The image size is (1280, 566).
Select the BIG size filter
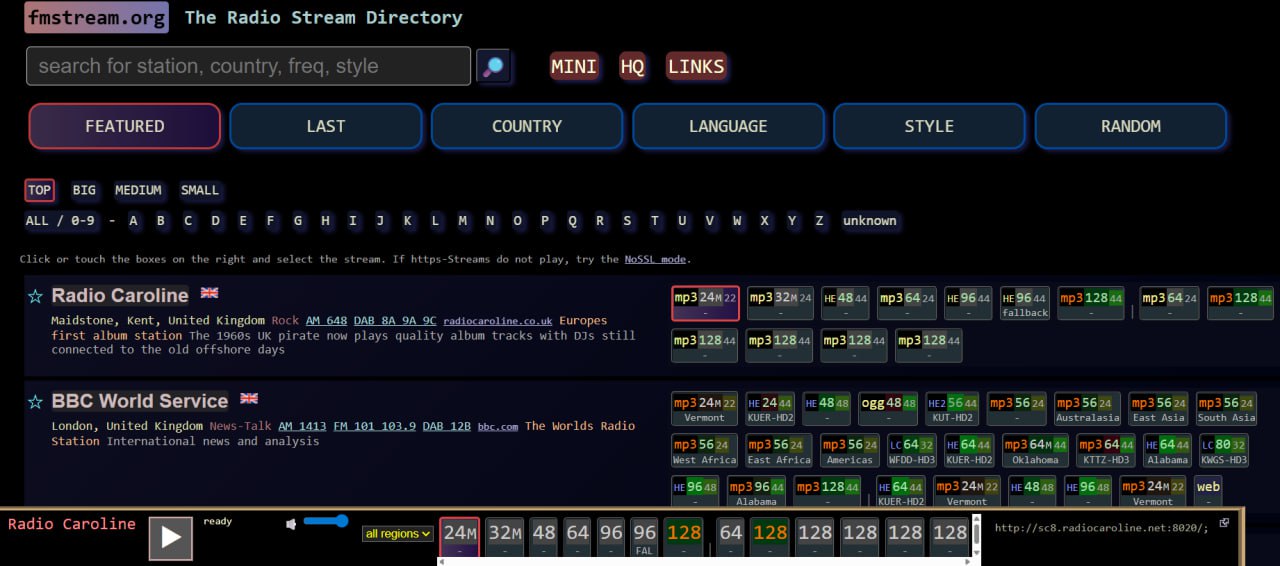pyautogui.click(x=84, y=190)
